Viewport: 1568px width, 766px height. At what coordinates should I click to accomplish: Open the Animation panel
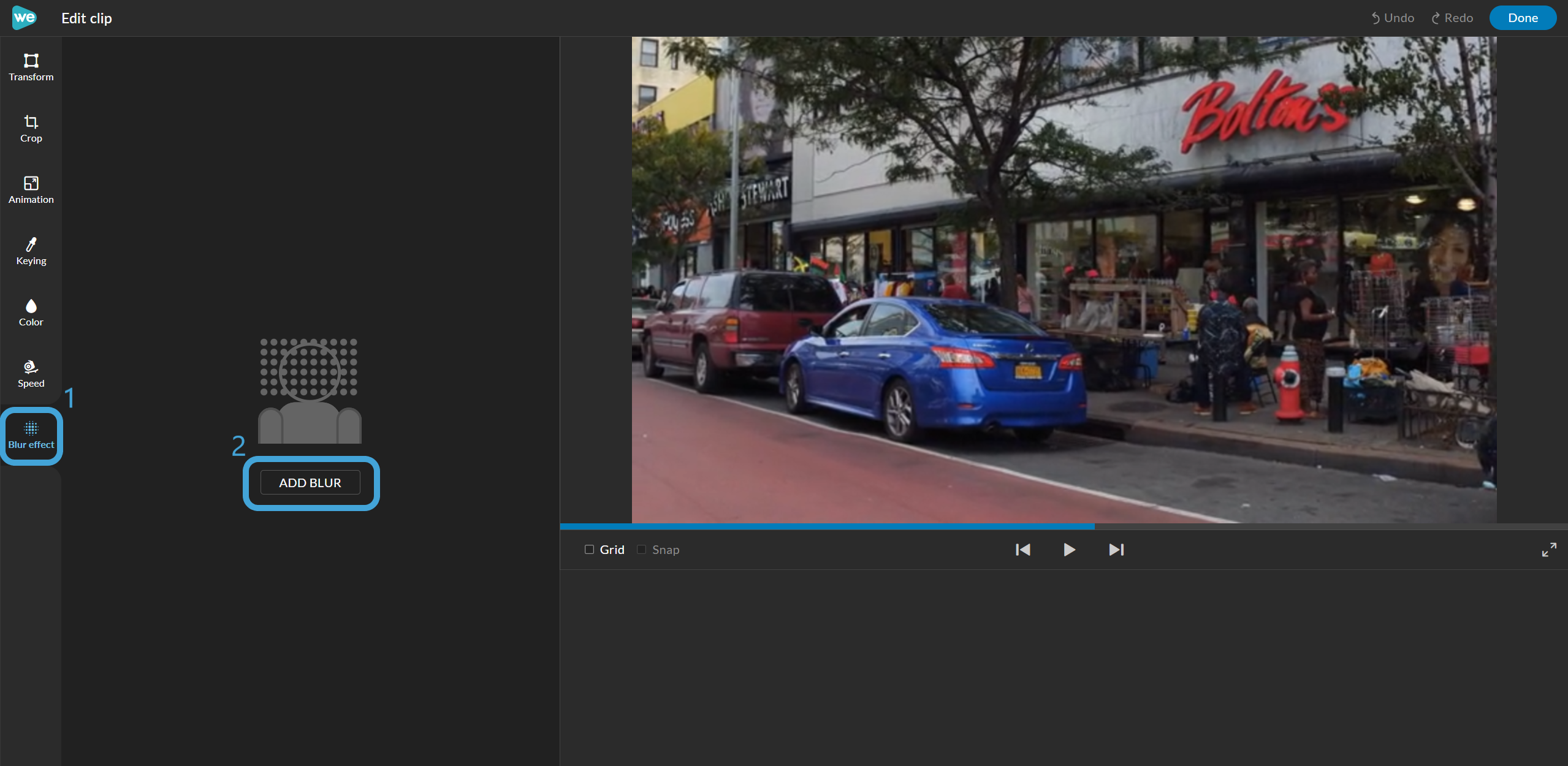[x=31, y=190]
